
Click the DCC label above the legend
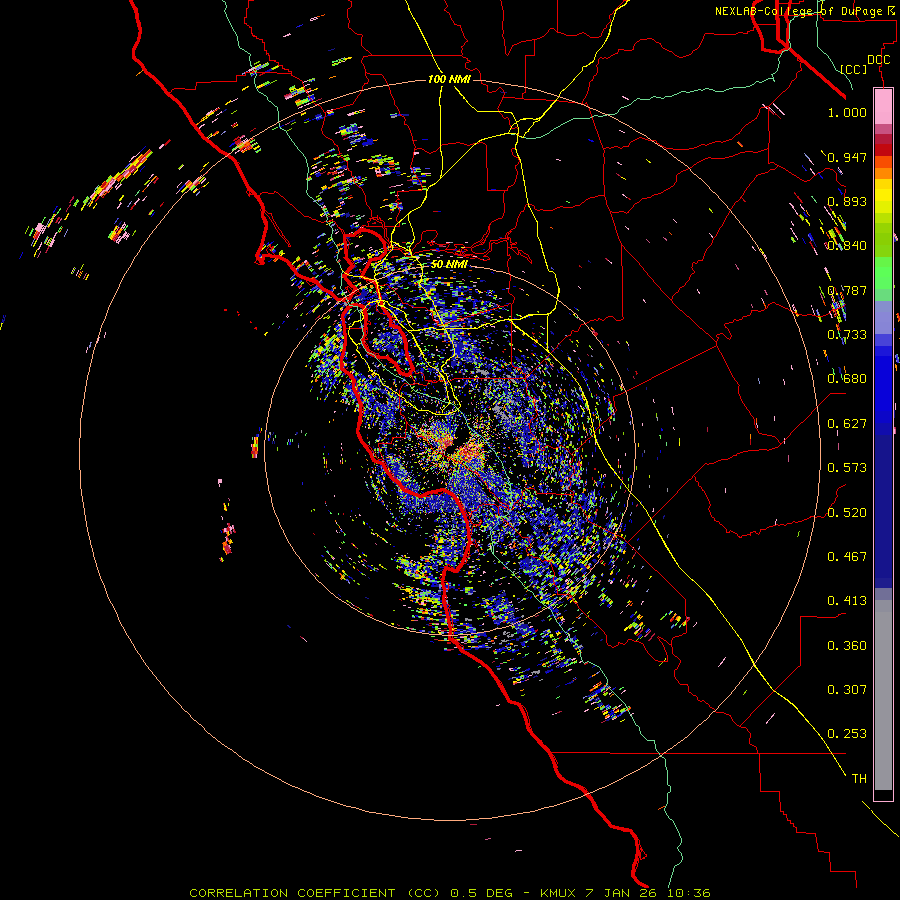pos(878,60)
